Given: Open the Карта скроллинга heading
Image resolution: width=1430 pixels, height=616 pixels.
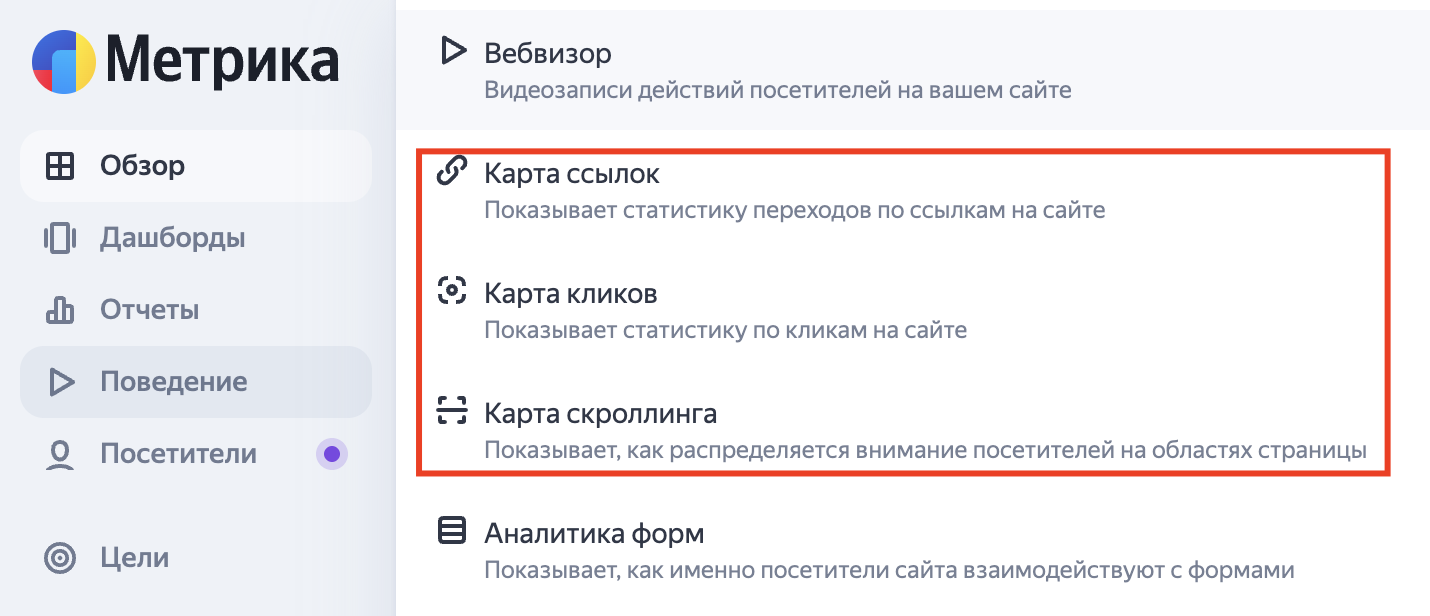Looking at the screenshot, I should 600,413.
